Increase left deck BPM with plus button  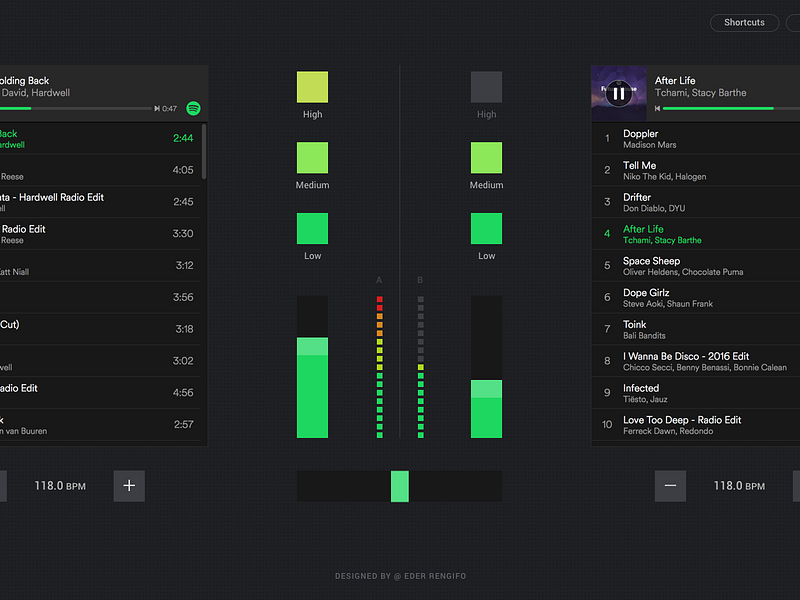click(x=128, y=486)
